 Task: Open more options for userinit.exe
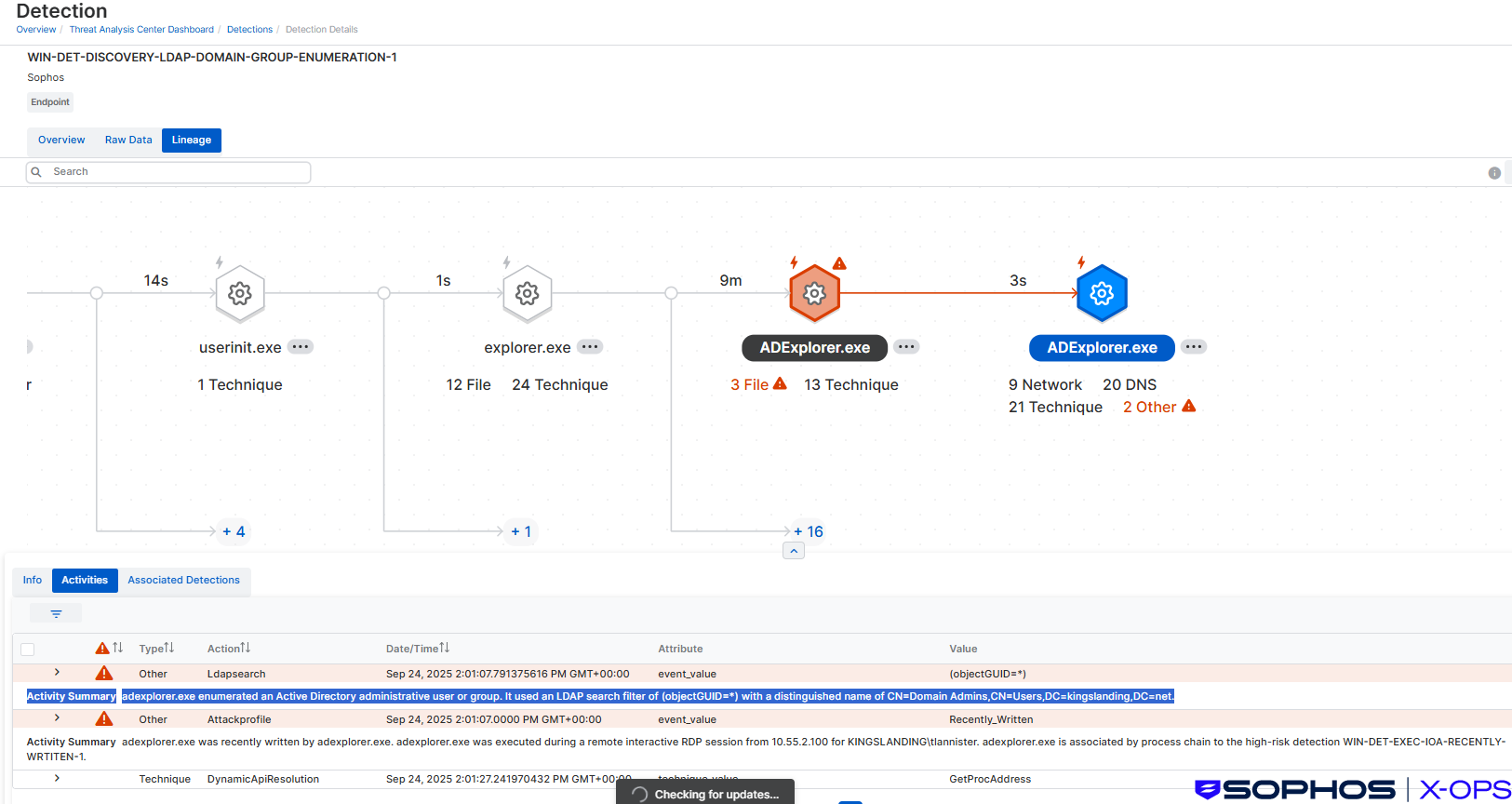[x=300, y=347]
